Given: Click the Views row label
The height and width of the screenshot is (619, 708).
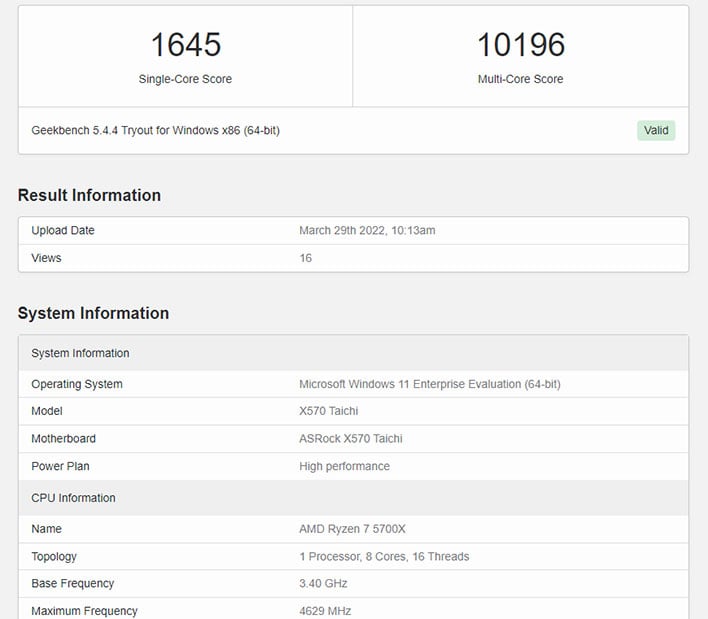Looking at the screenshot, I should tap(46, 258).
